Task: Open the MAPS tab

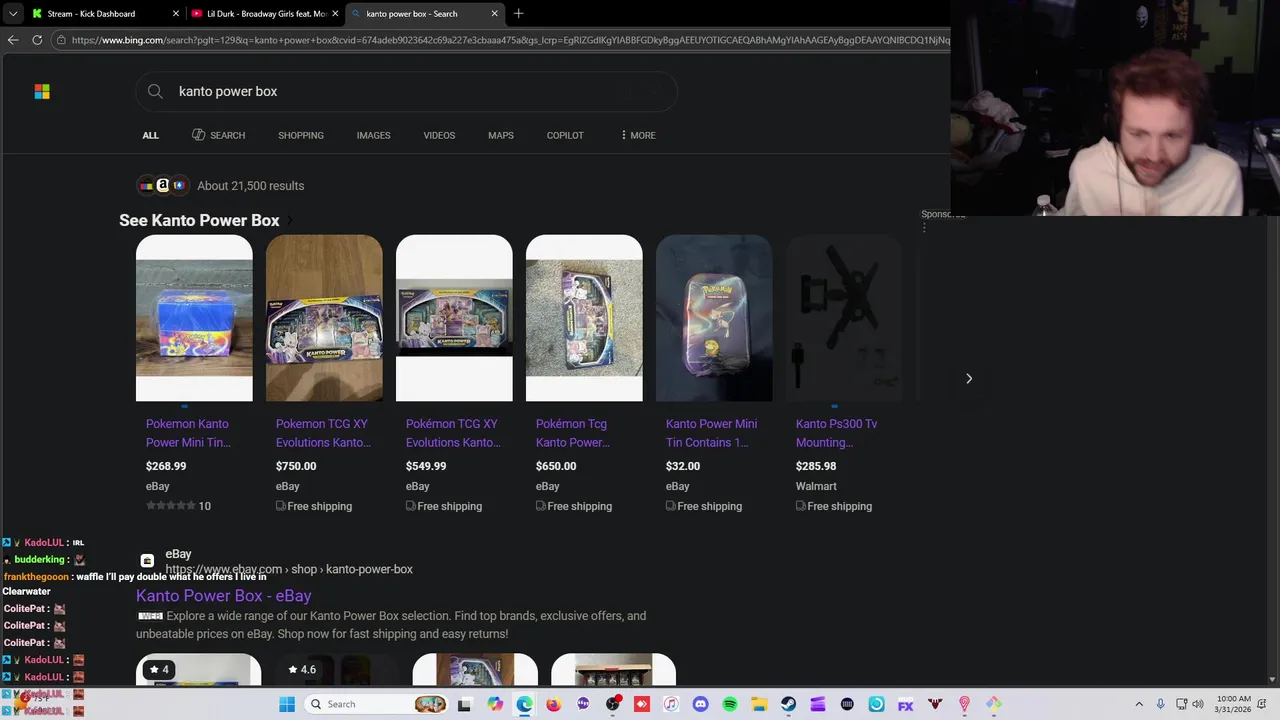Action: pos(501,135)
